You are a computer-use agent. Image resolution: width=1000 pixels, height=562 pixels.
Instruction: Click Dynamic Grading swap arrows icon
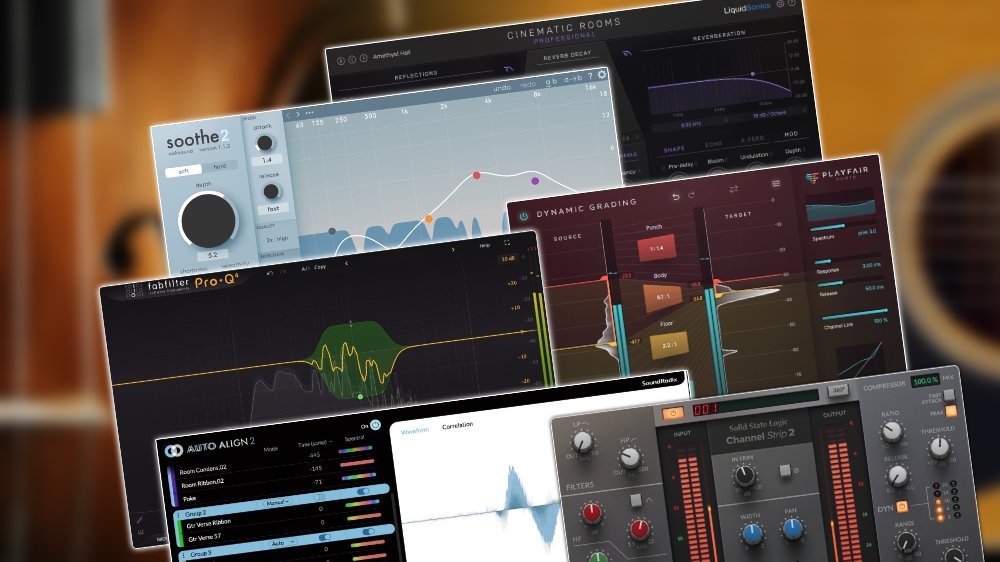733,189
